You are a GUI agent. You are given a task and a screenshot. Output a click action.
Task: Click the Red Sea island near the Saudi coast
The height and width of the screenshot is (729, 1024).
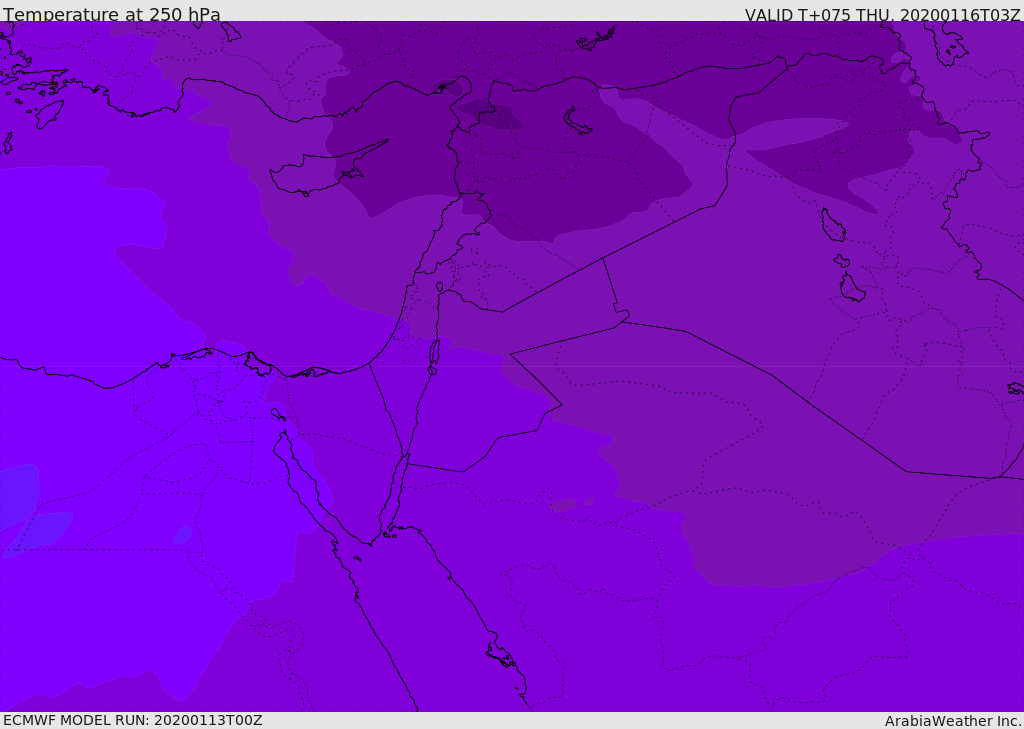tap(501, 655)
